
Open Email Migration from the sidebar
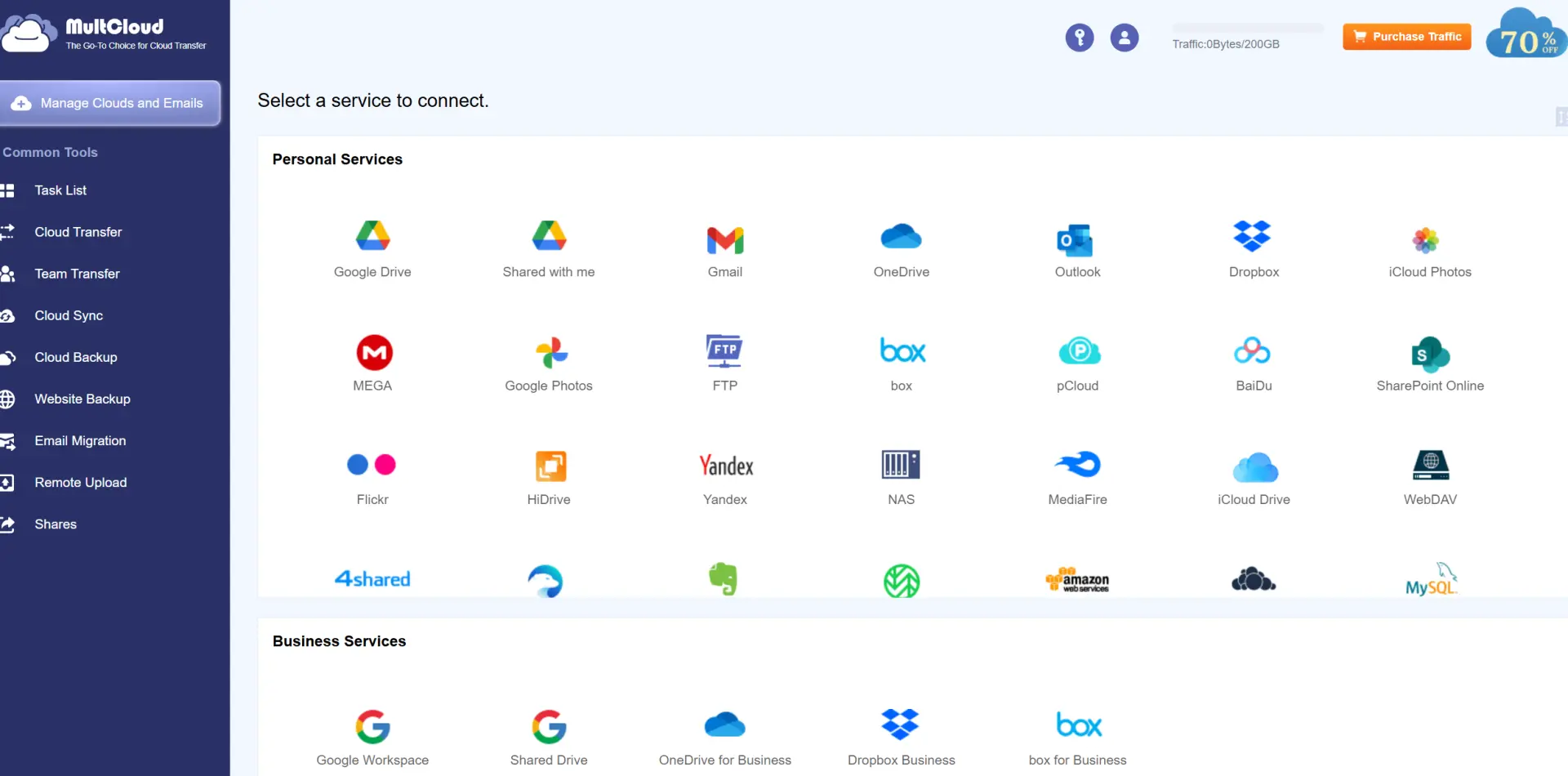[x=80, y=441]
